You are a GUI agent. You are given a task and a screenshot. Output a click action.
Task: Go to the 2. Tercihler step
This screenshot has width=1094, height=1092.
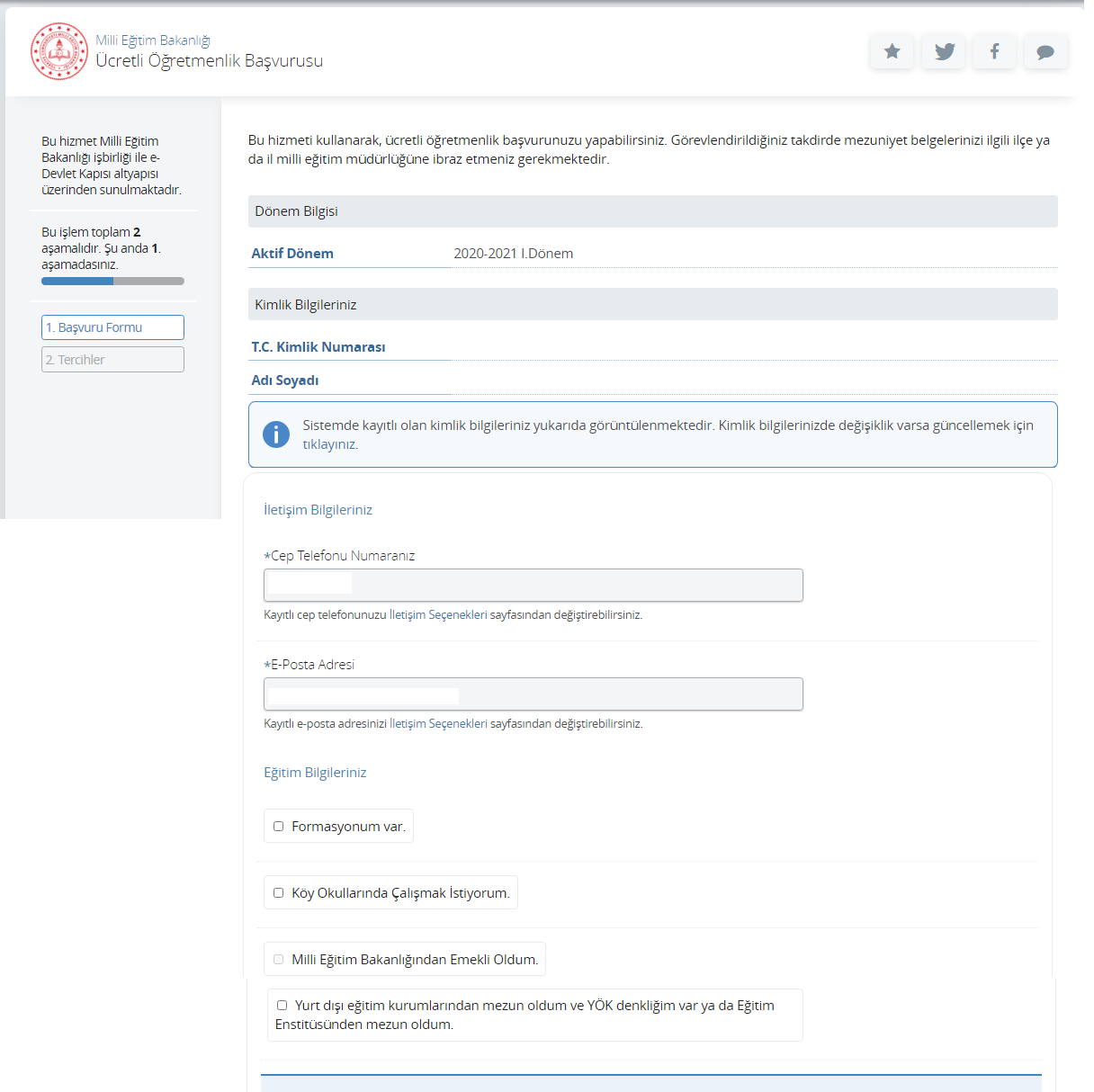[112, 360]
